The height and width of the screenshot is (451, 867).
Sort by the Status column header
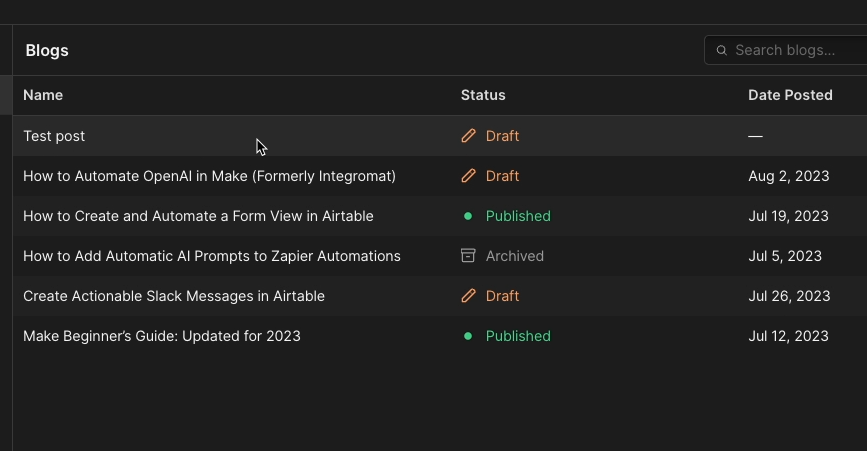coord(483,95)
